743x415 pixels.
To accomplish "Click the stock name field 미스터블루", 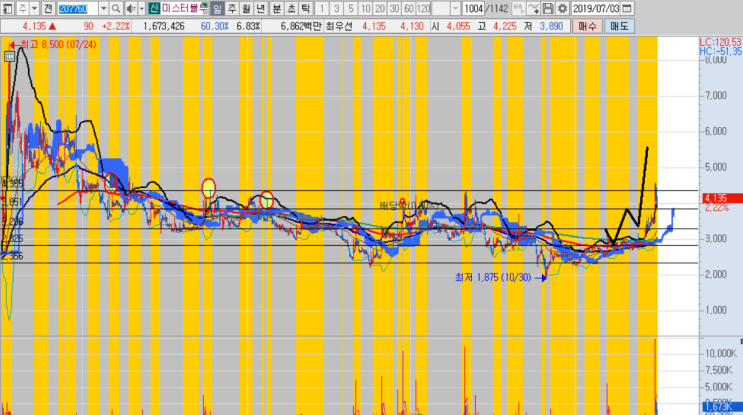I will pos(184,8).
